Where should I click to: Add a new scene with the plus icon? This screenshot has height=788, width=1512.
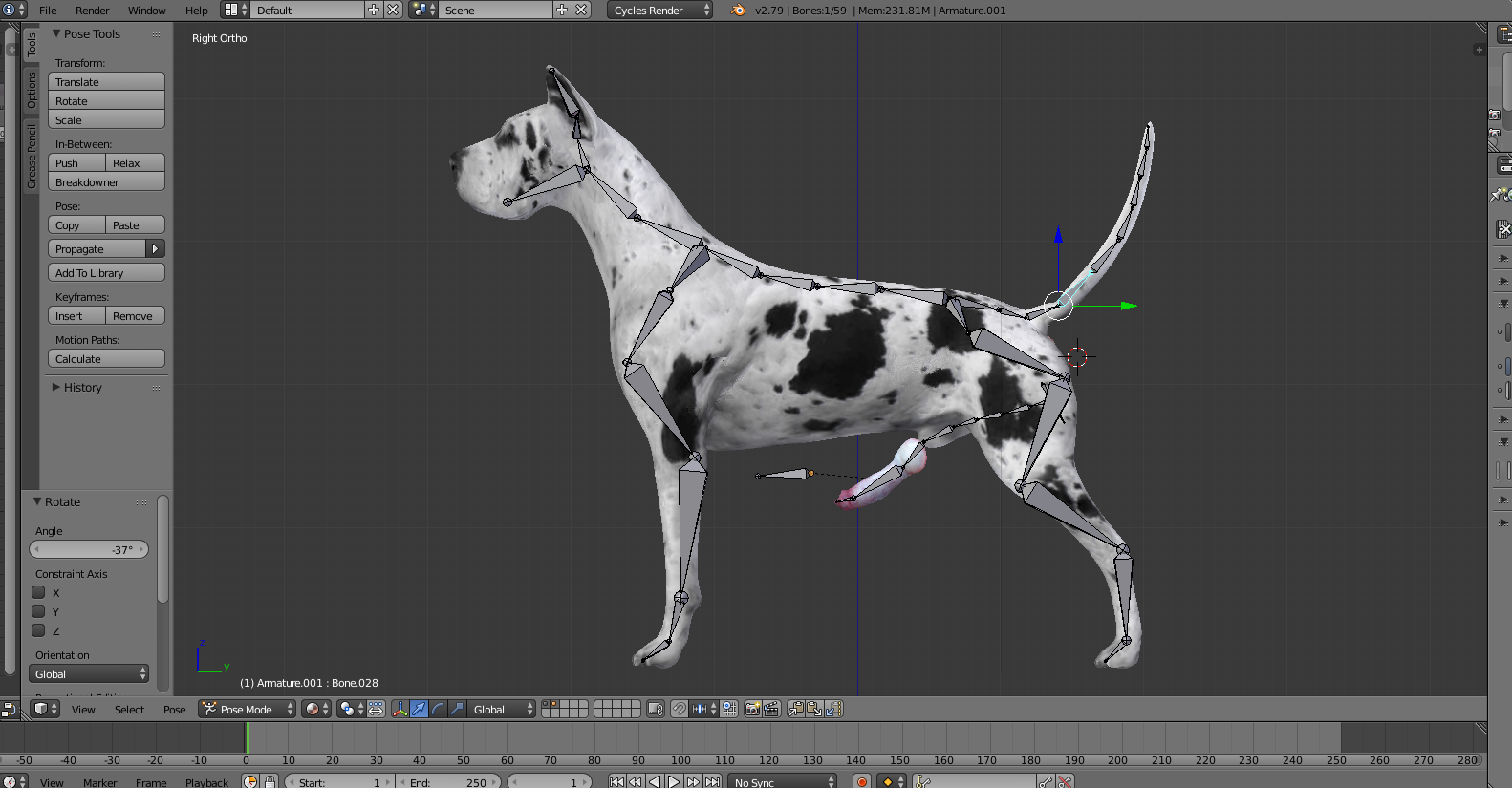pos(562,11)
